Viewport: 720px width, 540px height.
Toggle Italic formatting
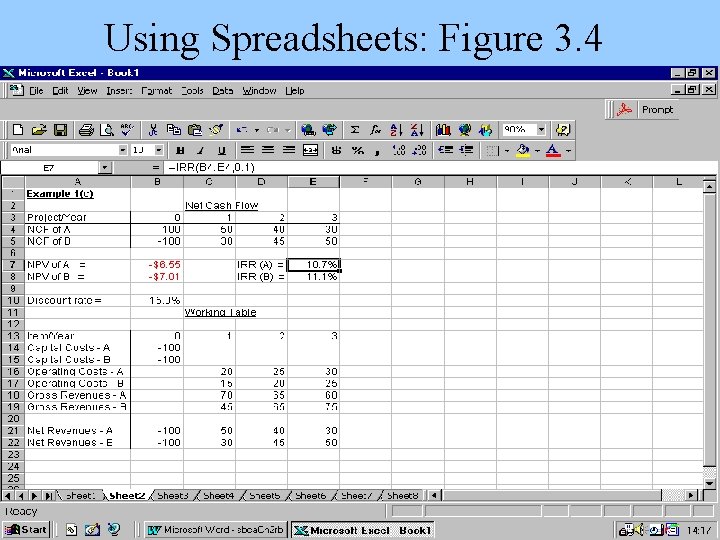(201, 150)
